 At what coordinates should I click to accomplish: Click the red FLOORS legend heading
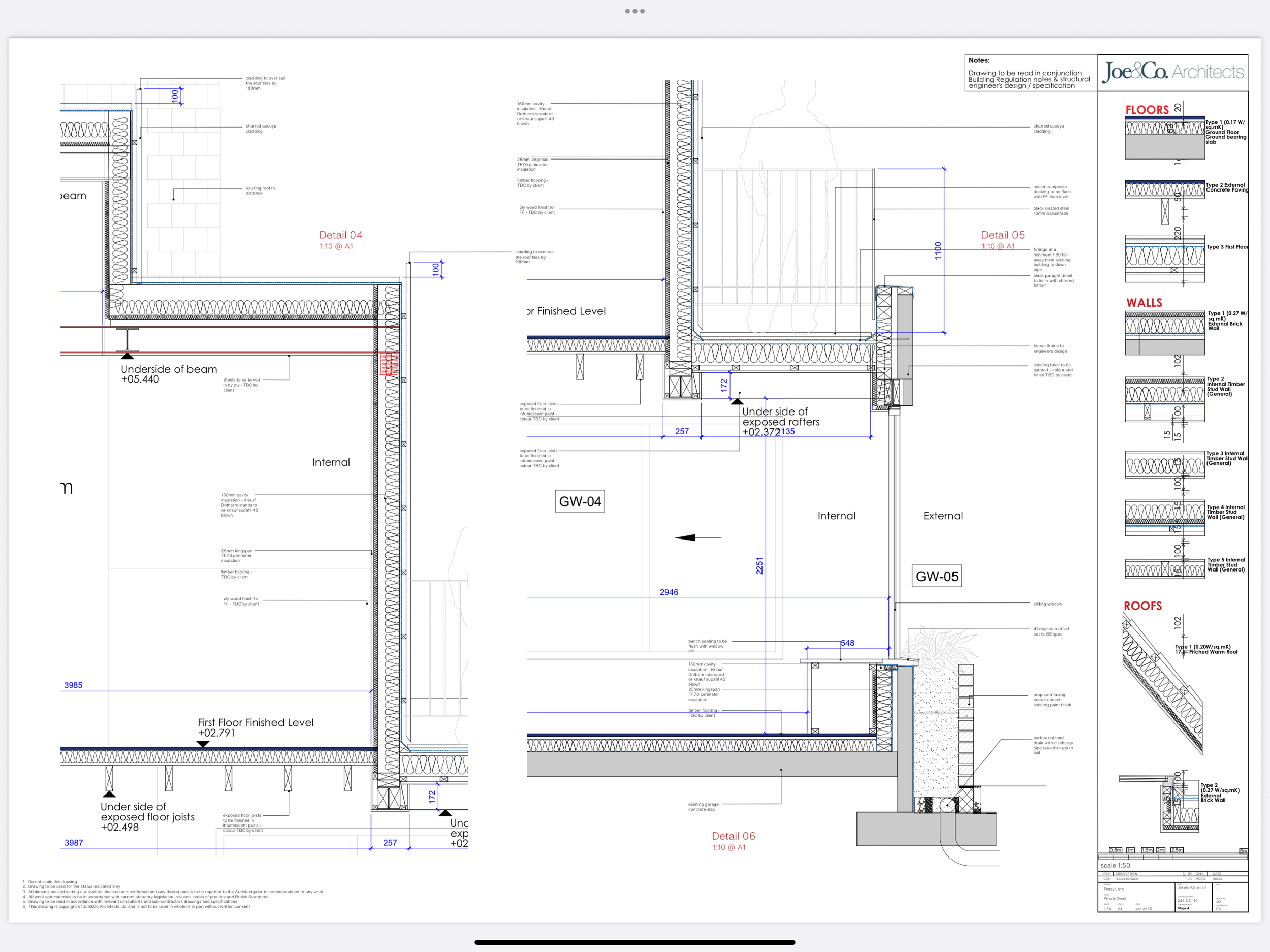[x=1147, y=110]
